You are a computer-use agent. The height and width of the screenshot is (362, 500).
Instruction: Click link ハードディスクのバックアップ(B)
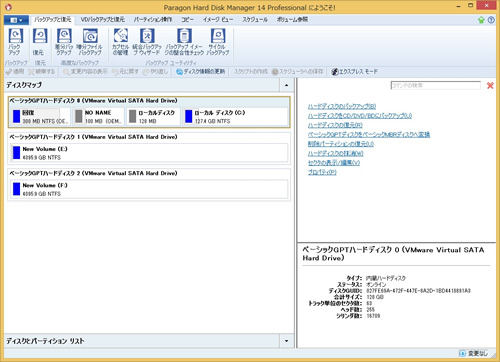(x=342, y=106)
